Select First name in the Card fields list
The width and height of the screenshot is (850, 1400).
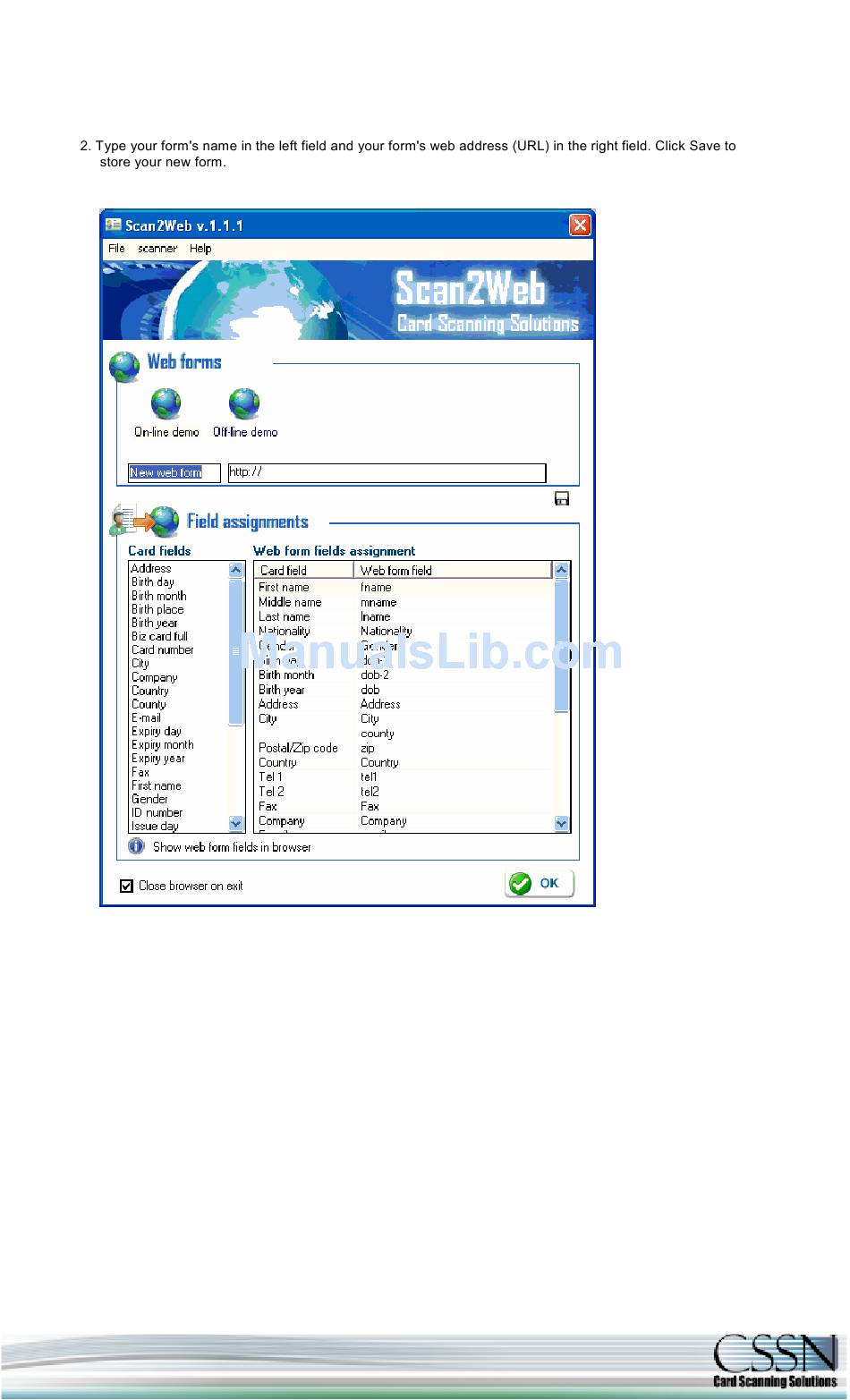[x=157, y=785]
